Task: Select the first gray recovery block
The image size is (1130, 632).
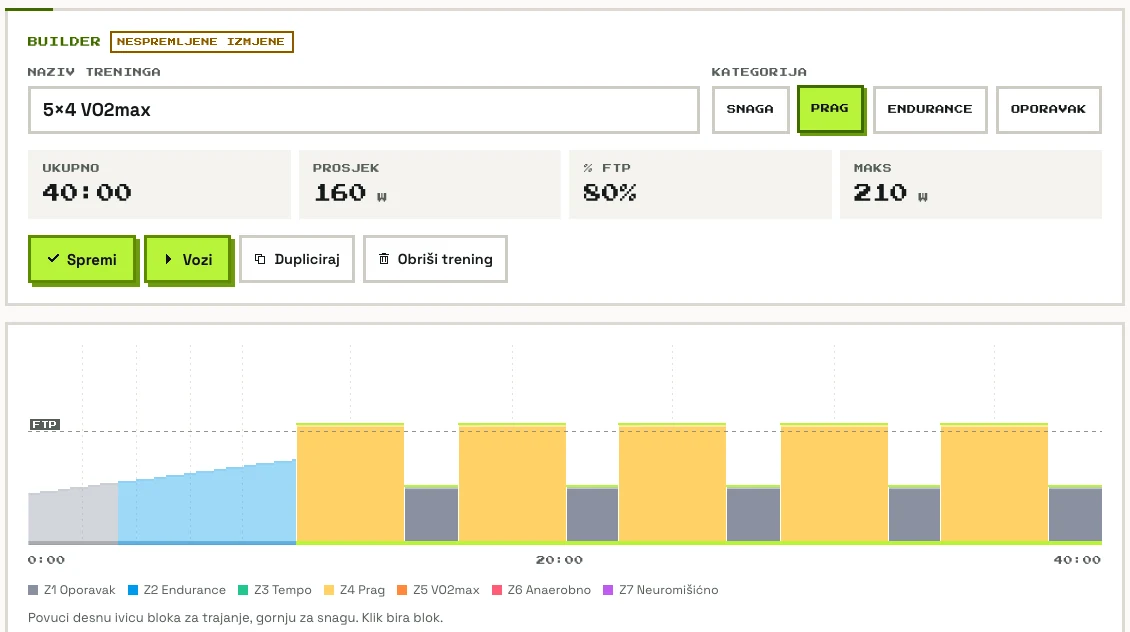Action: [431, 515]
